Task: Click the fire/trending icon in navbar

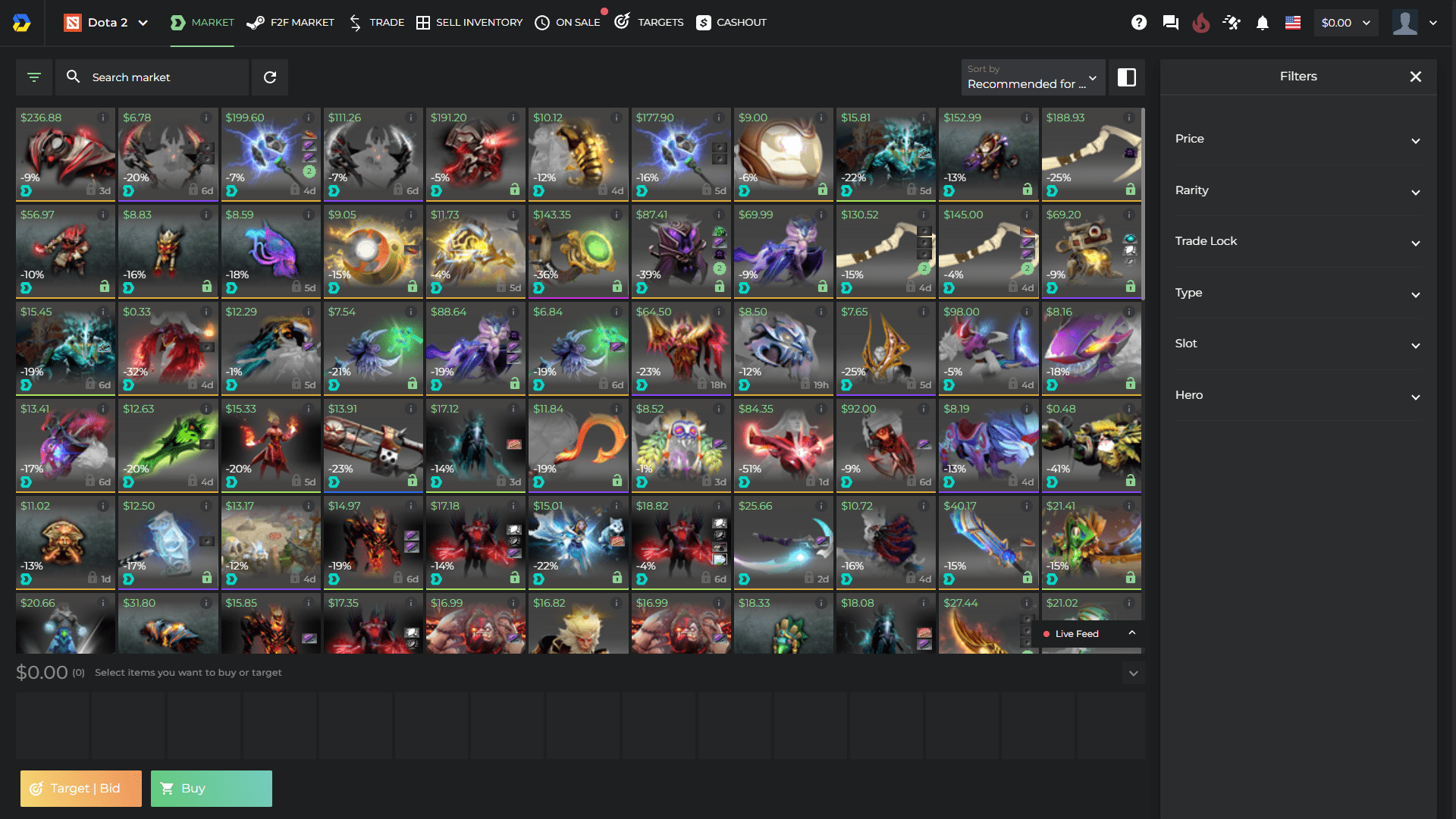Action: click(x=1197, y=22)
